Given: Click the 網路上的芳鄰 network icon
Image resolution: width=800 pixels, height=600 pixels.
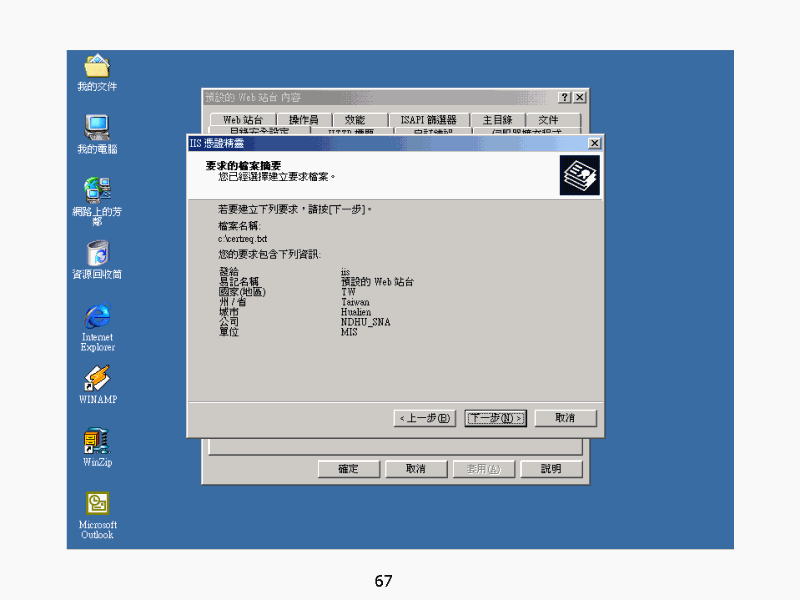Looking at the screenshot, I should [97, 189].
